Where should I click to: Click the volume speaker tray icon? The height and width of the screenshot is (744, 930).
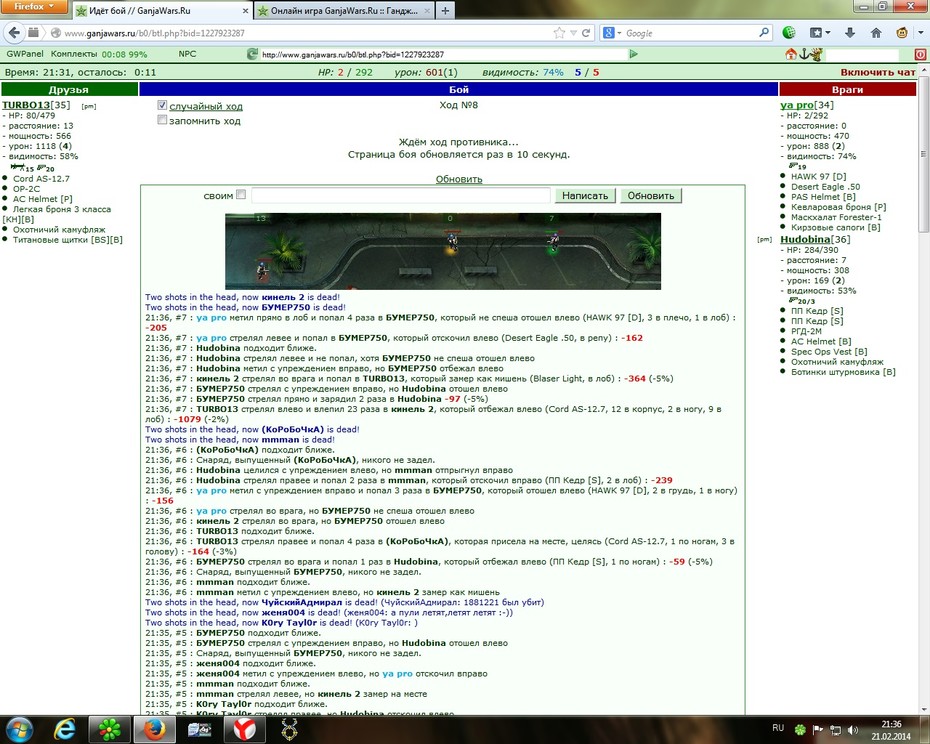click(853, 729)
